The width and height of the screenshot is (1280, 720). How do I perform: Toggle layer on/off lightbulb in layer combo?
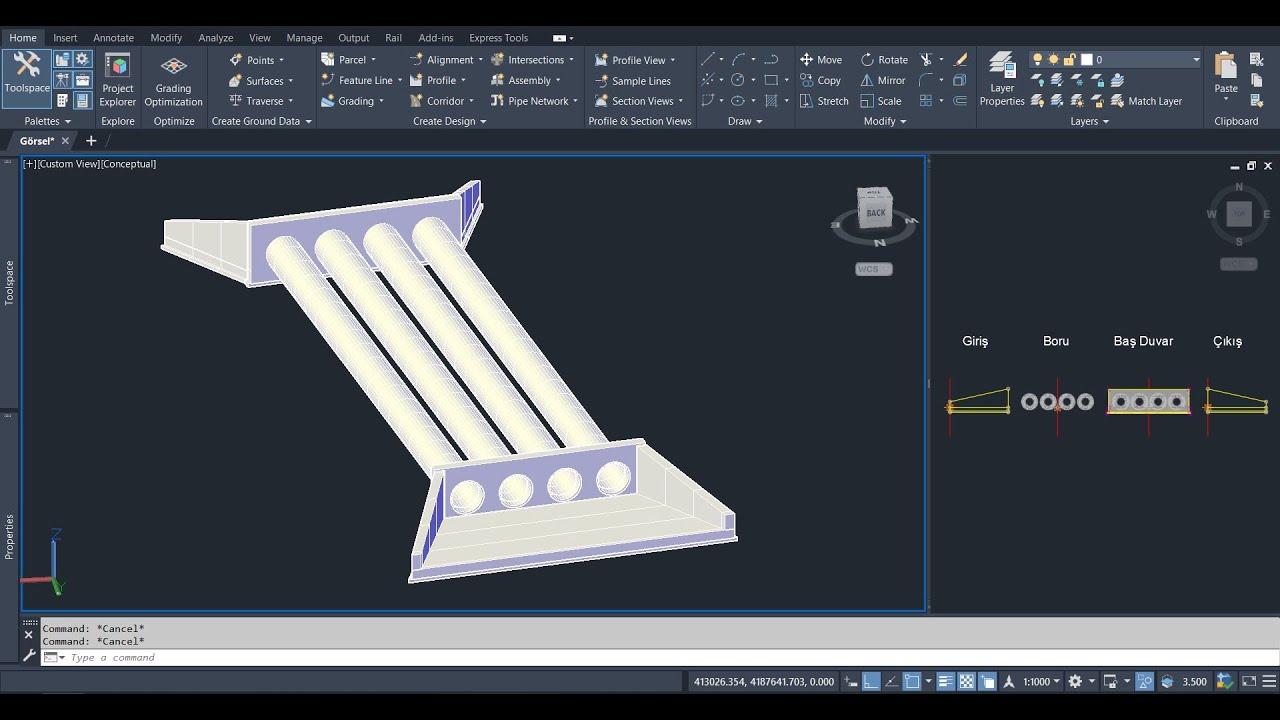point(1037,60)
